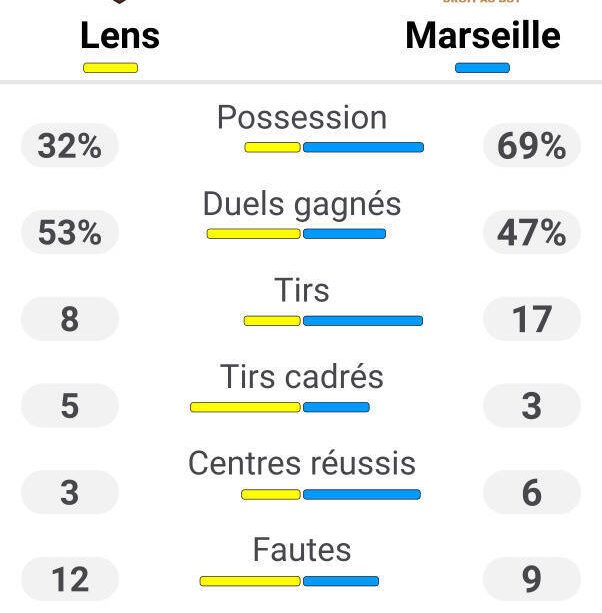
Task: Click the Marseille 47% duels won value
Action: (x=531, y=233)
